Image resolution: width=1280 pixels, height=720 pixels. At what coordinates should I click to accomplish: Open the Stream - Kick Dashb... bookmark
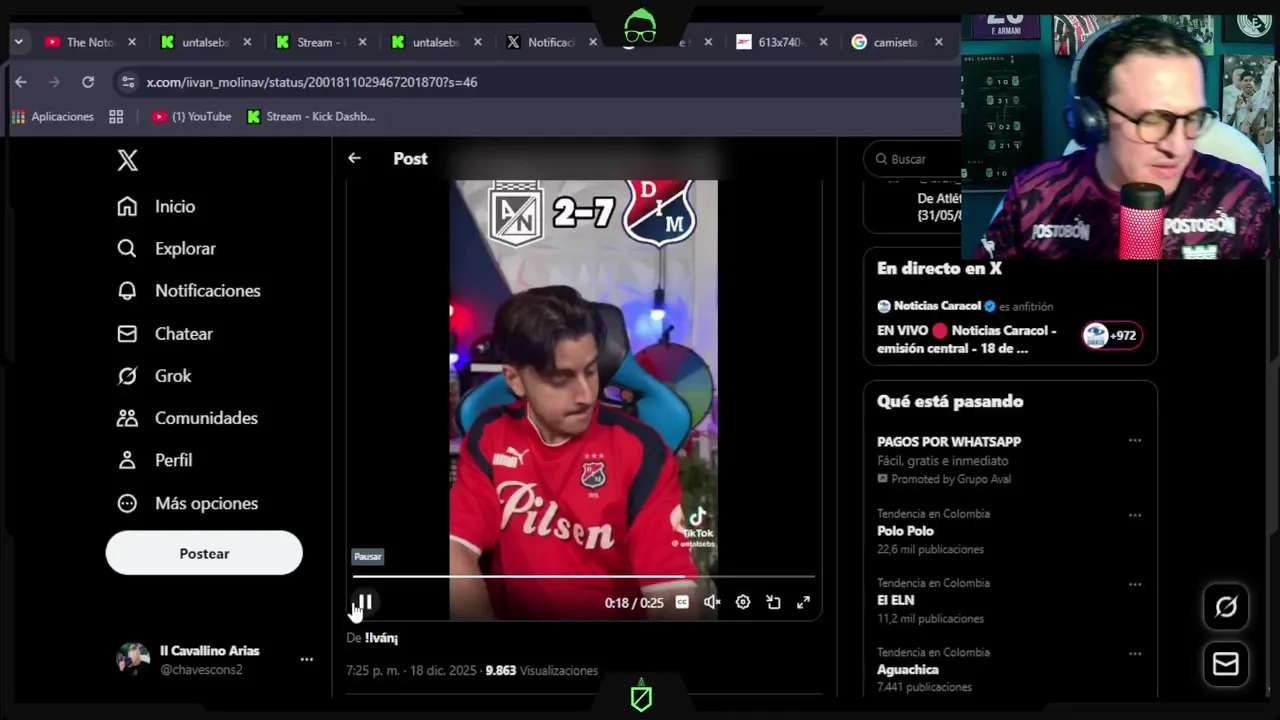pos(311,116)
